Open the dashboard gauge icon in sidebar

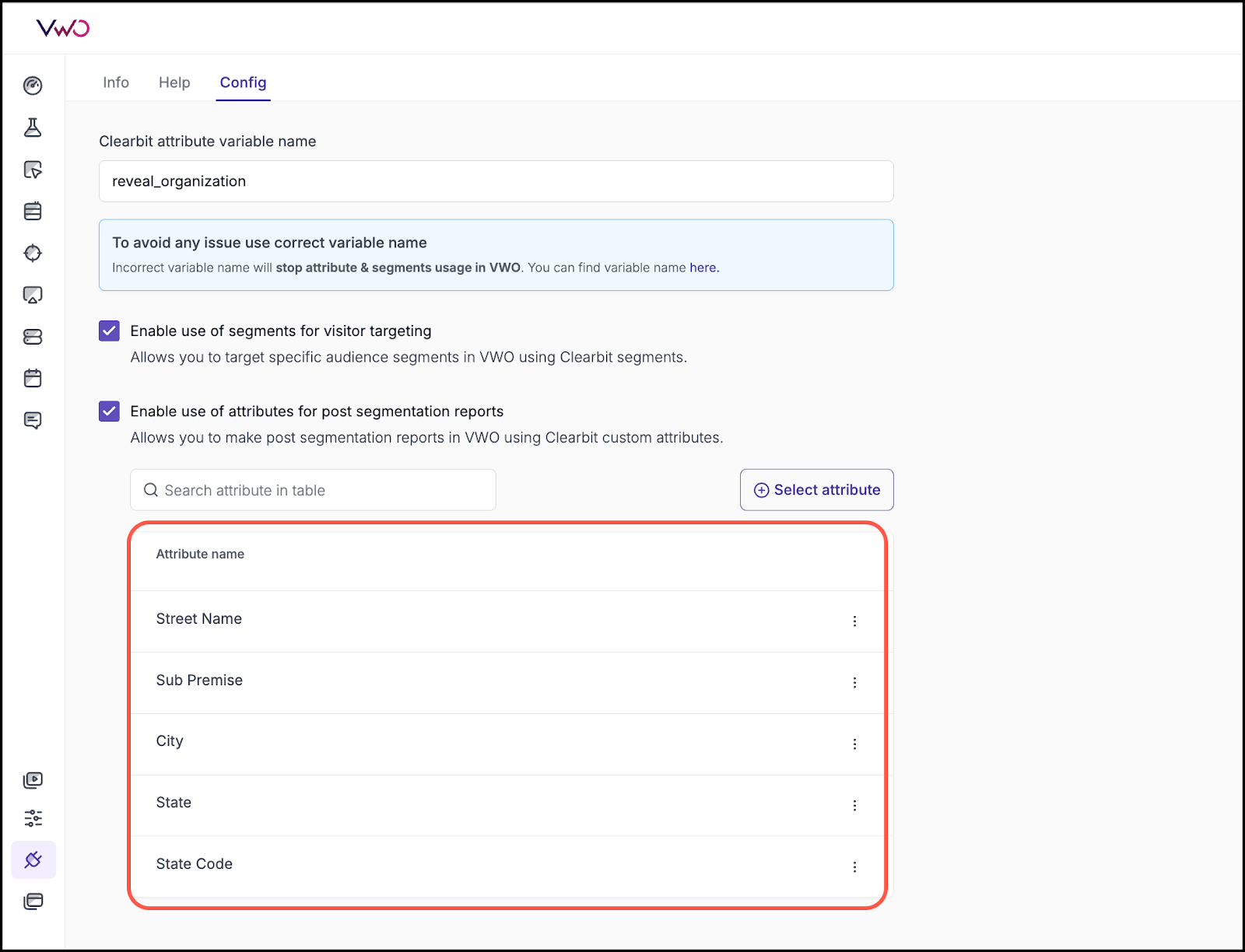point(33,86)
